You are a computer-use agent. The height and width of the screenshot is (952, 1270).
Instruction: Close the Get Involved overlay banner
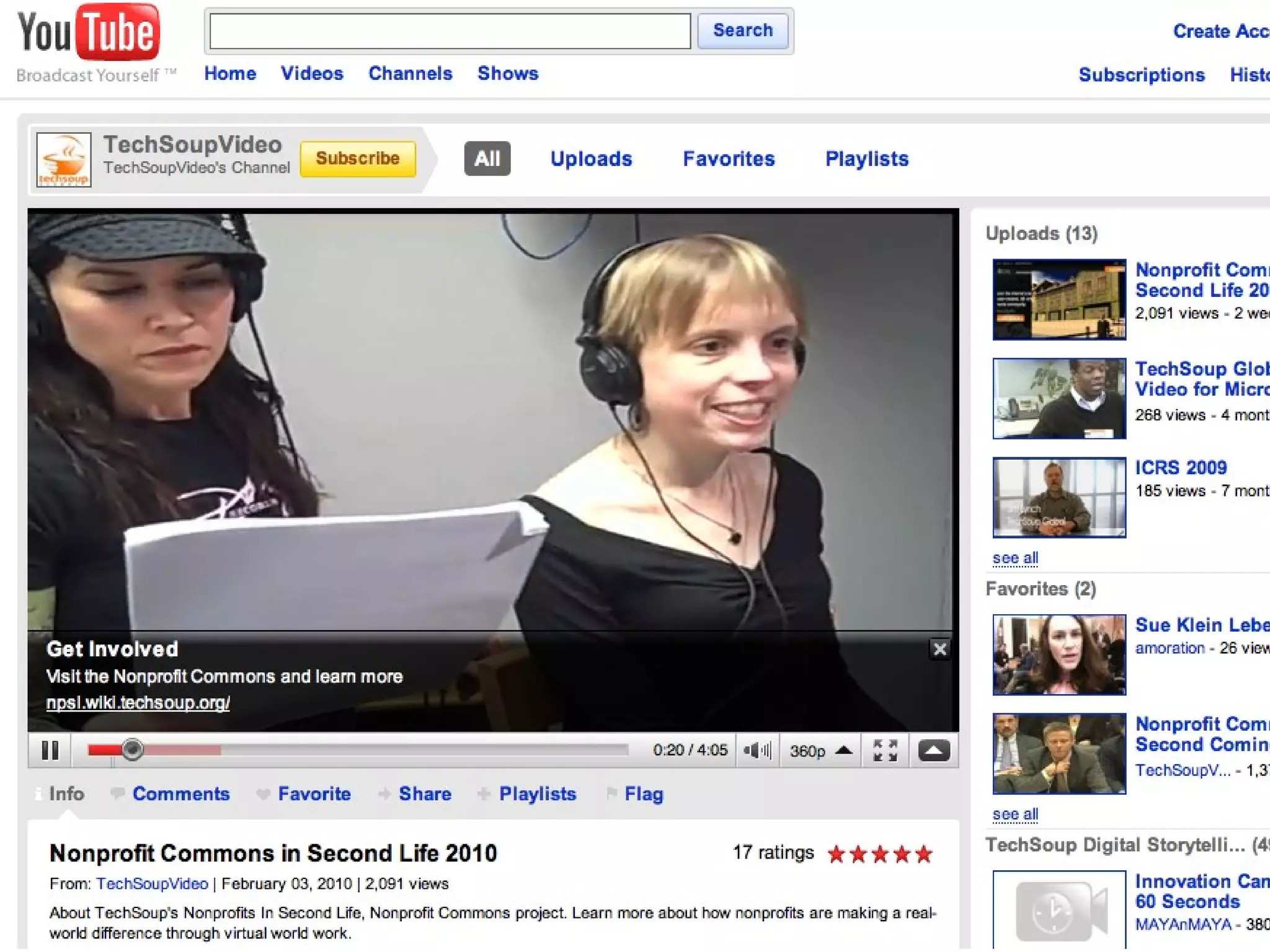pyautogui.click(x=939, y=649)
